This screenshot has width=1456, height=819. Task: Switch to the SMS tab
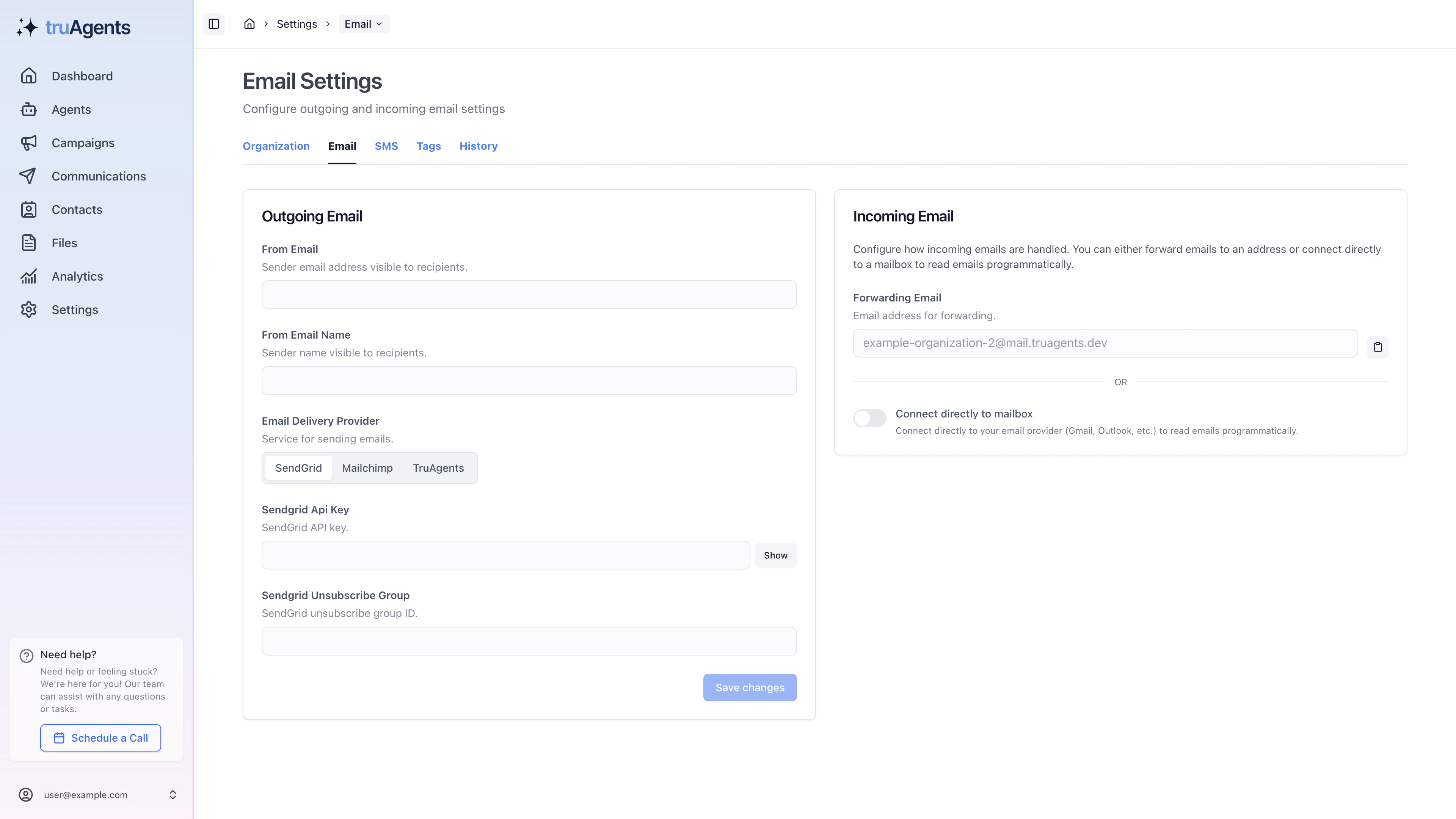point(386,146)
